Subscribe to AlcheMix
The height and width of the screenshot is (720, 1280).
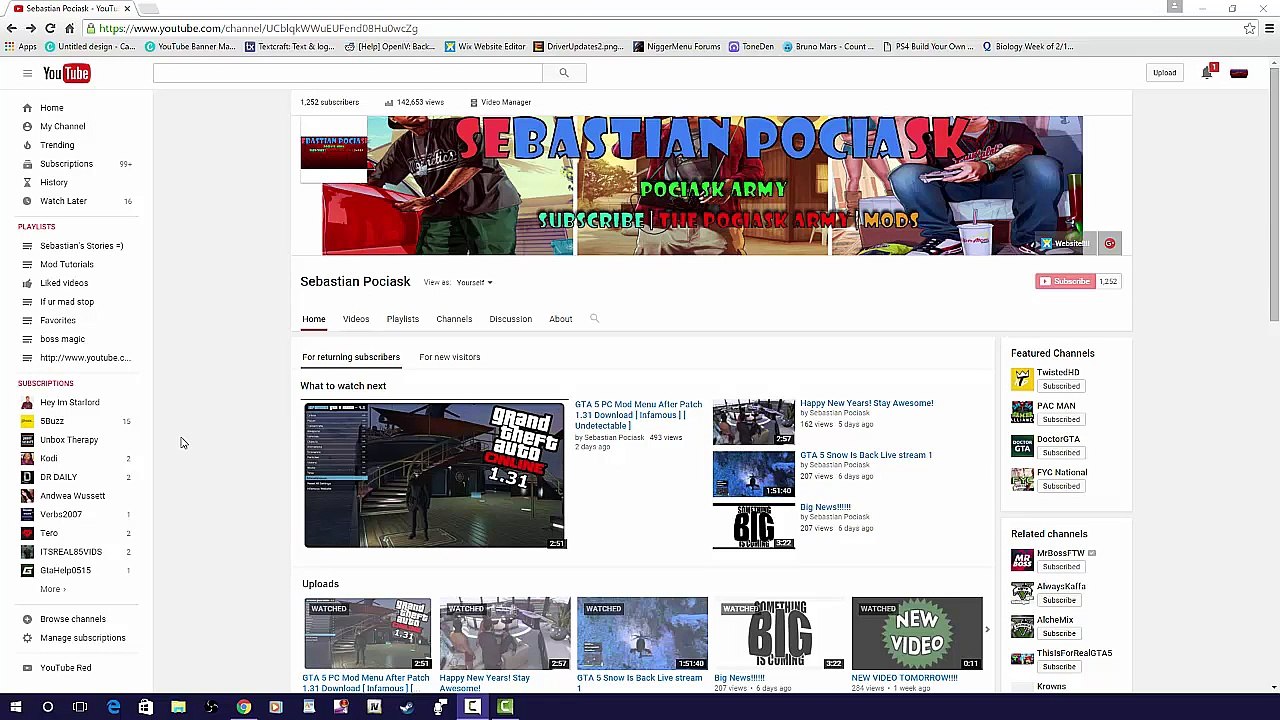(1058, 633)
